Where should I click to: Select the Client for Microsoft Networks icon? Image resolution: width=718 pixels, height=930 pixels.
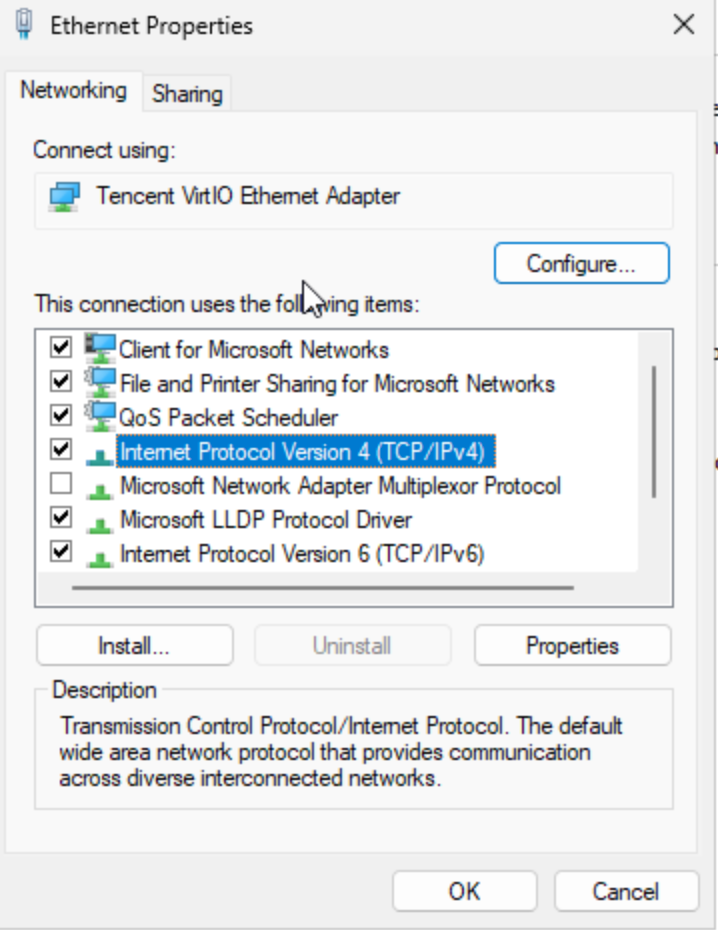(x=100, y=349)
